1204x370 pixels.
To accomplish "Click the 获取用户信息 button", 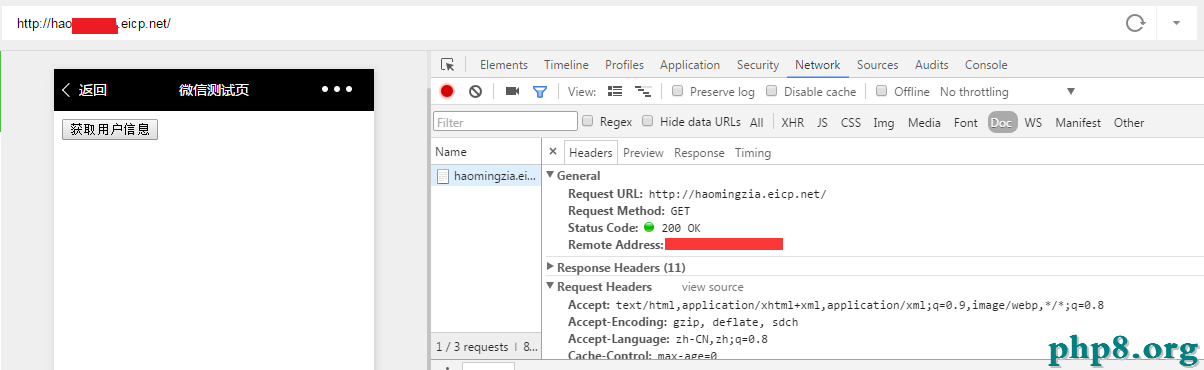I will tap(110, 130).
